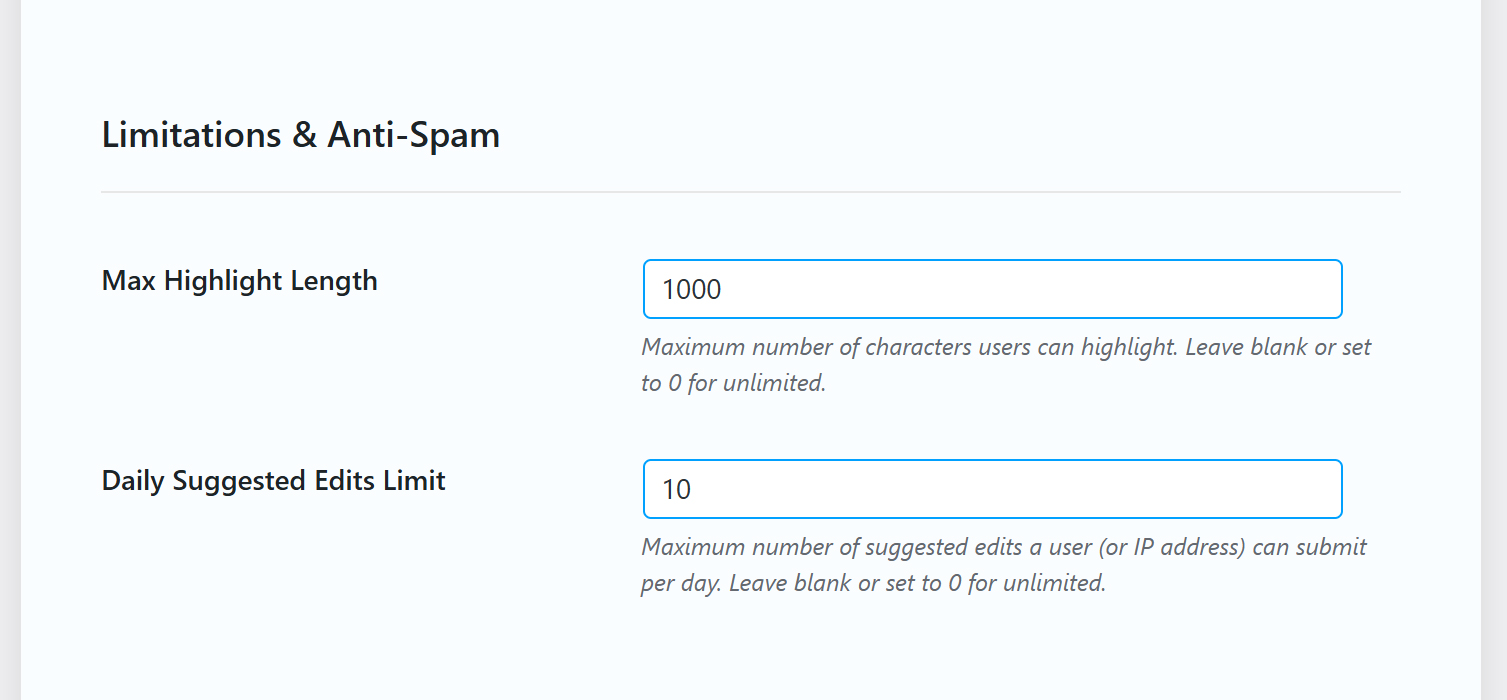Click the Daily Suggested Edits help description
Screen dimensions: 1507x700
pyautogui.click(x=1003, y=565)
